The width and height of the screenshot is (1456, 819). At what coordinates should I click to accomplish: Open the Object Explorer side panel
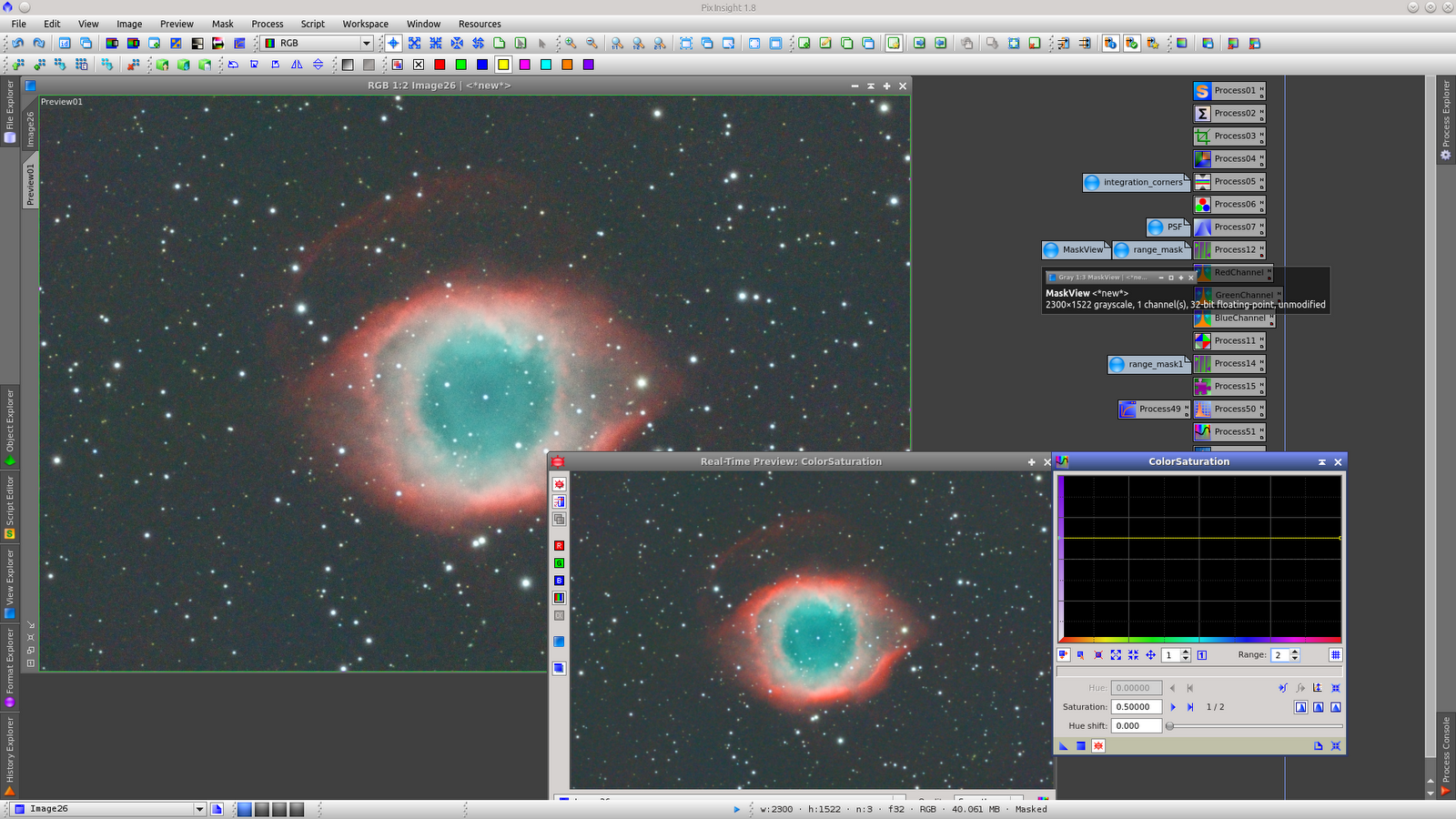coord(10,428)
